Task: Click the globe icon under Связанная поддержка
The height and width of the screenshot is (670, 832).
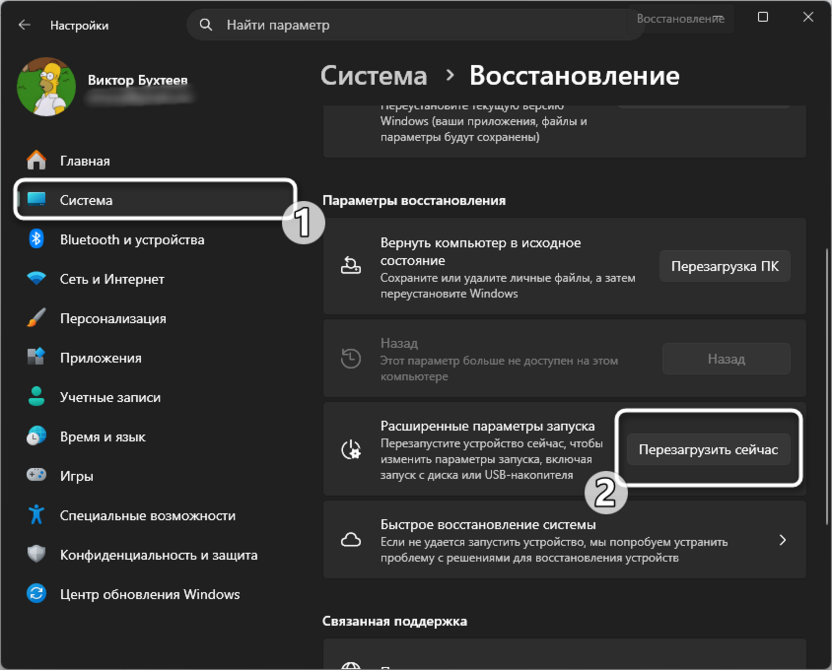Action: pyautogui.click(x=351, y=665)
